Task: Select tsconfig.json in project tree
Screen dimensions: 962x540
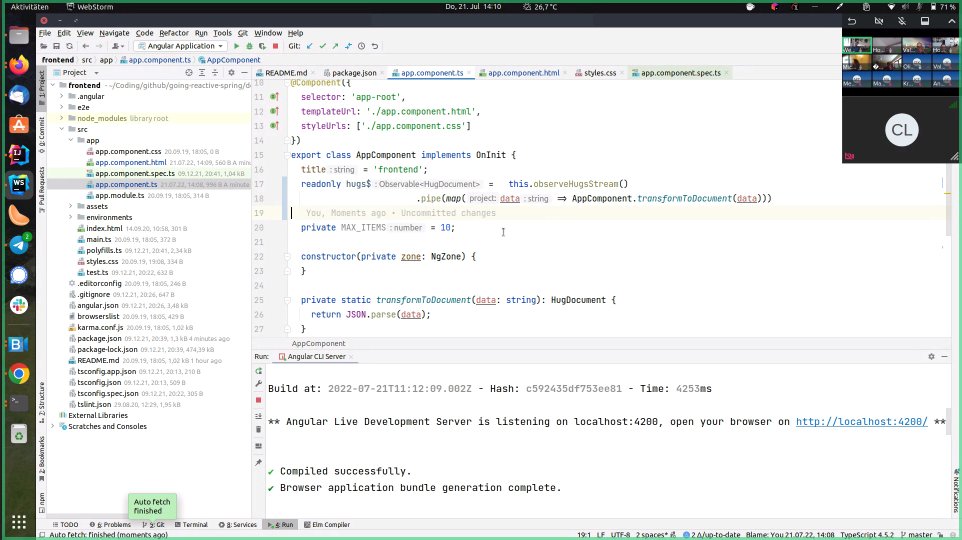Action: click(x=99, y=382)
